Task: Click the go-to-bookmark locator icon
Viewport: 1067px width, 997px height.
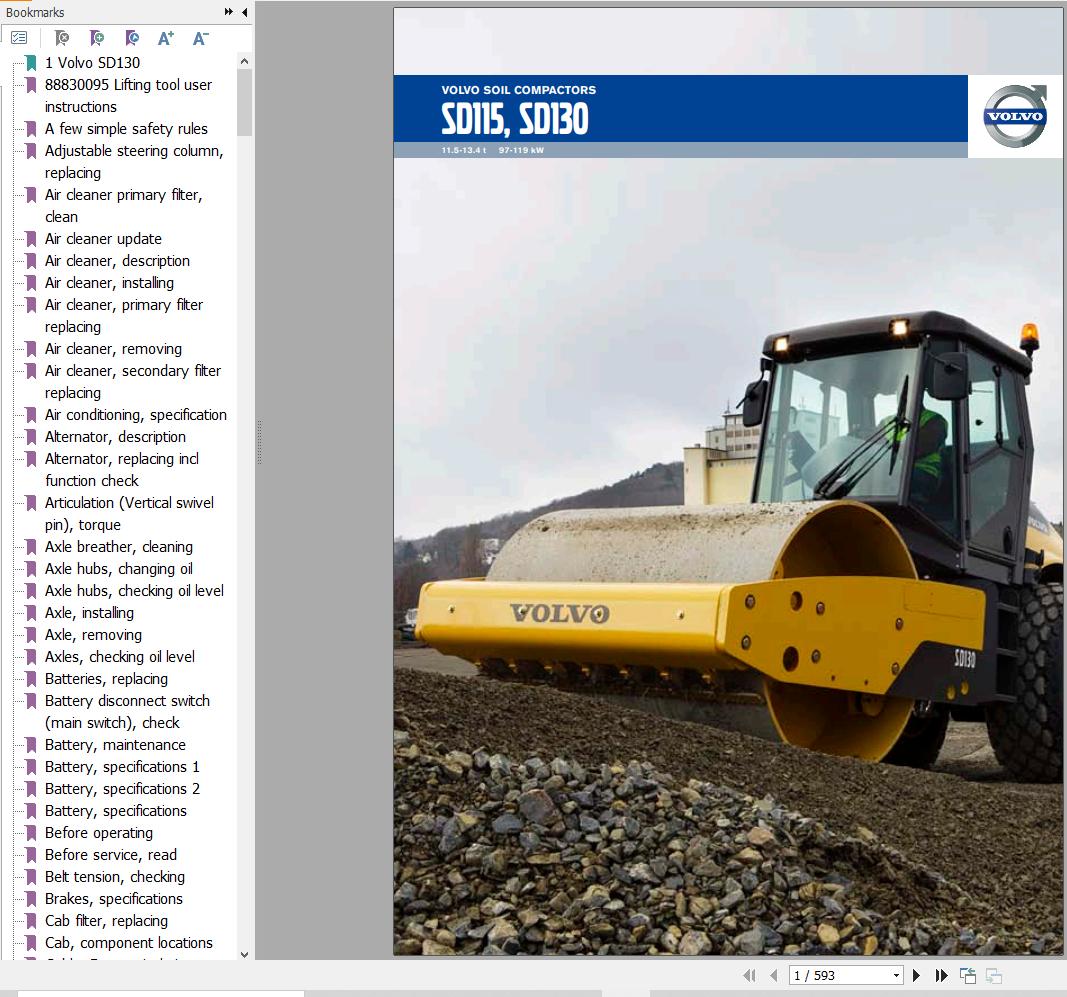Action: (x=131, y=38)
